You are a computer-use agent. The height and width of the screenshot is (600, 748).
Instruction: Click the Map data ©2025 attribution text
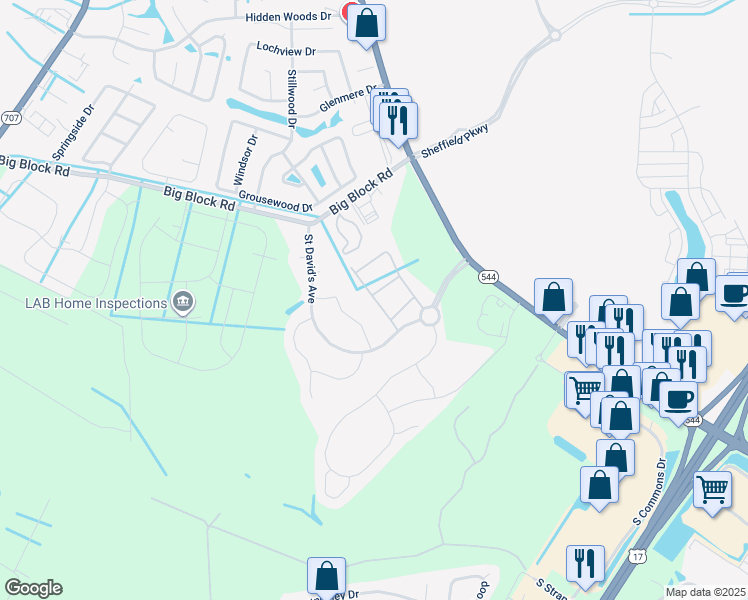pyautogui.click(x=706, y=592)
